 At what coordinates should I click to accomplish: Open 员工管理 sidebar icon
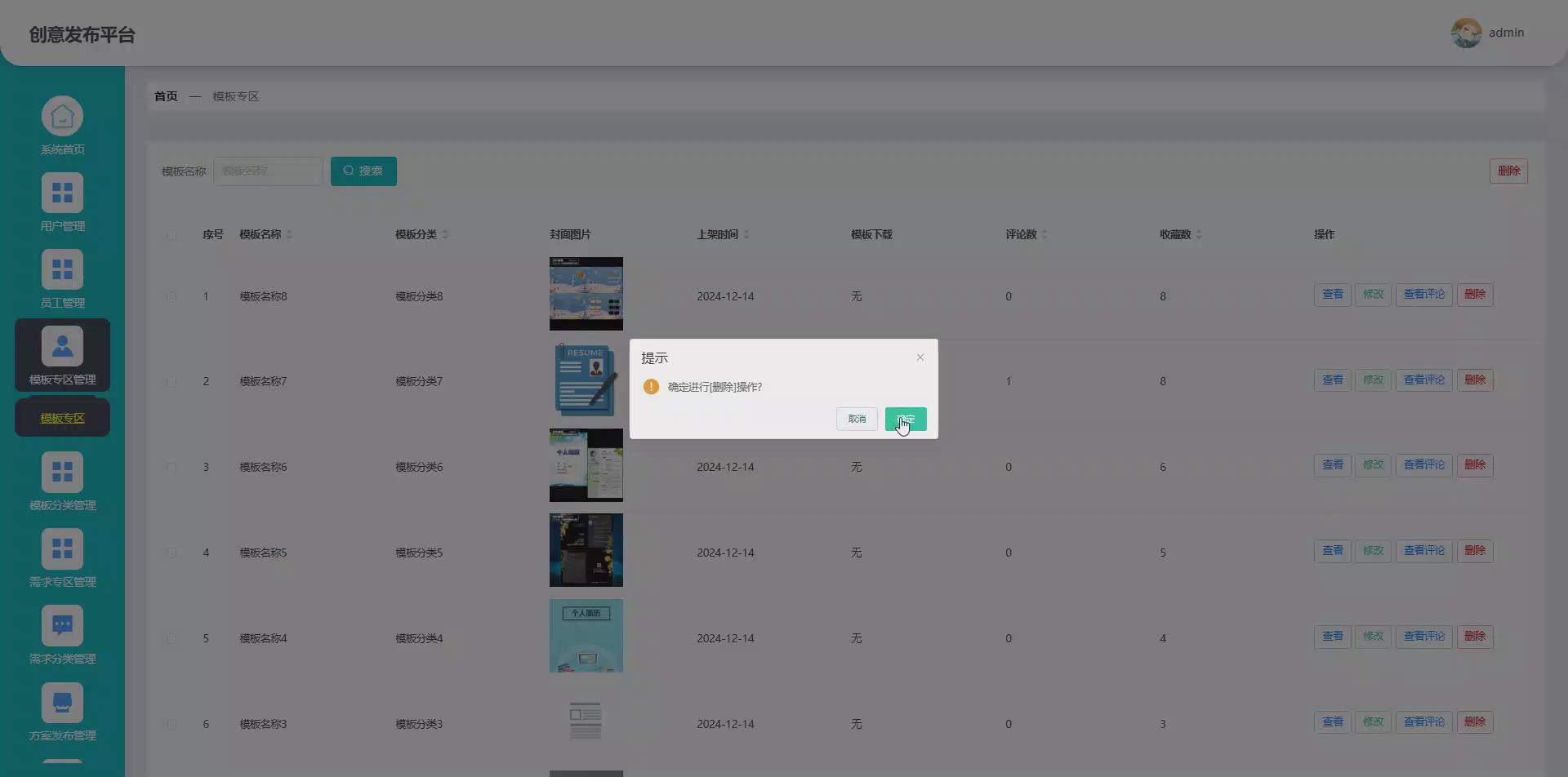[x=62, y=270]
